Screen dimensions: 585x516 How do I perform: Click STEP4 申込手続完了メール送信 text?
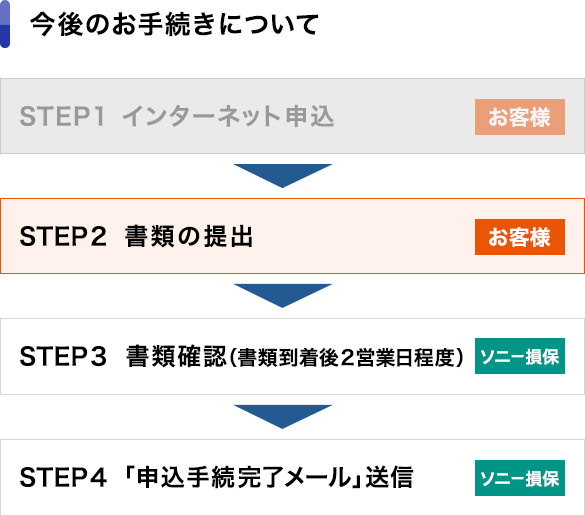point(216,478)
